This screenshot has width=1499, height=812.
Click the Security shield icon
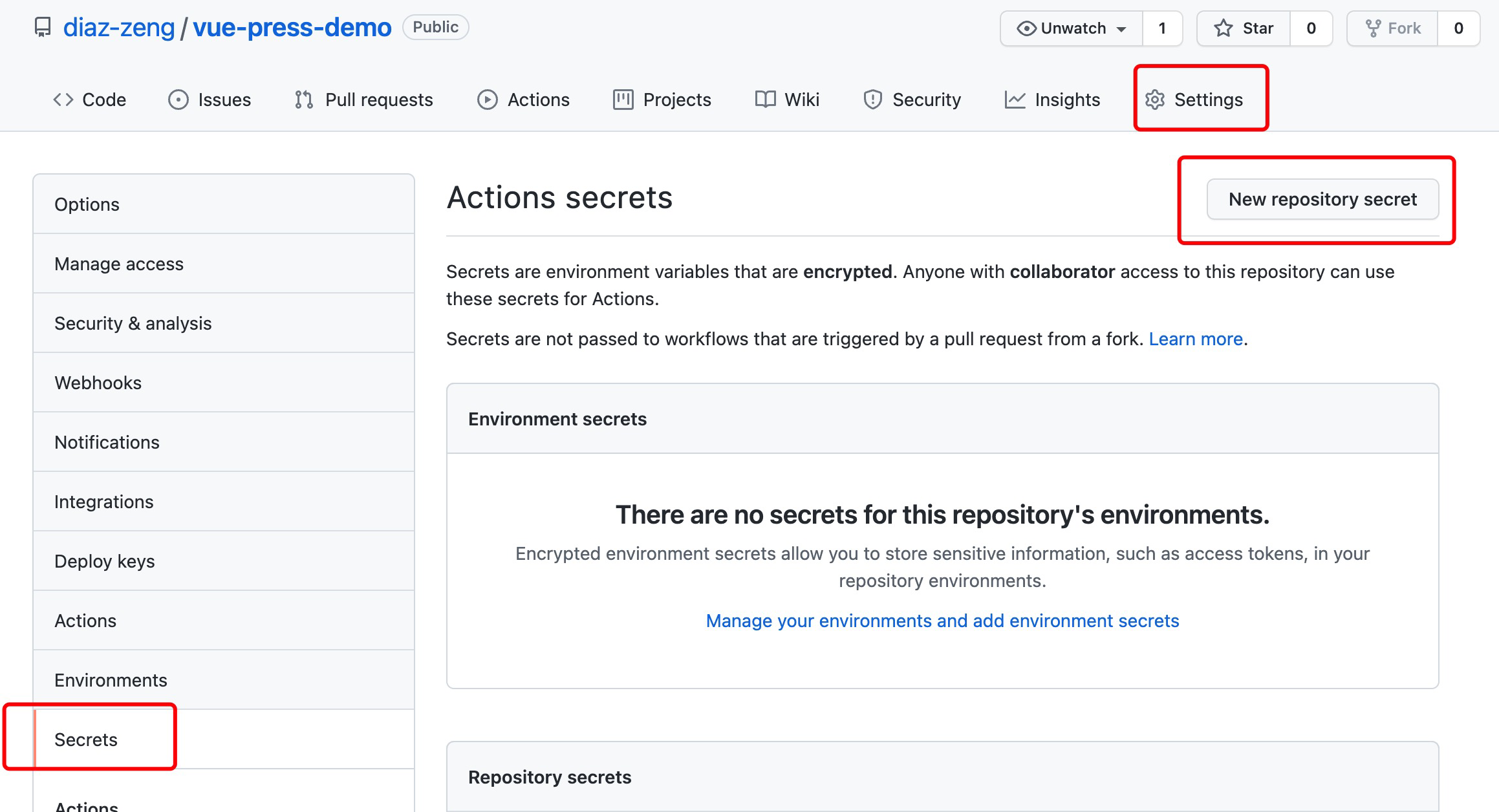(872, 100)
